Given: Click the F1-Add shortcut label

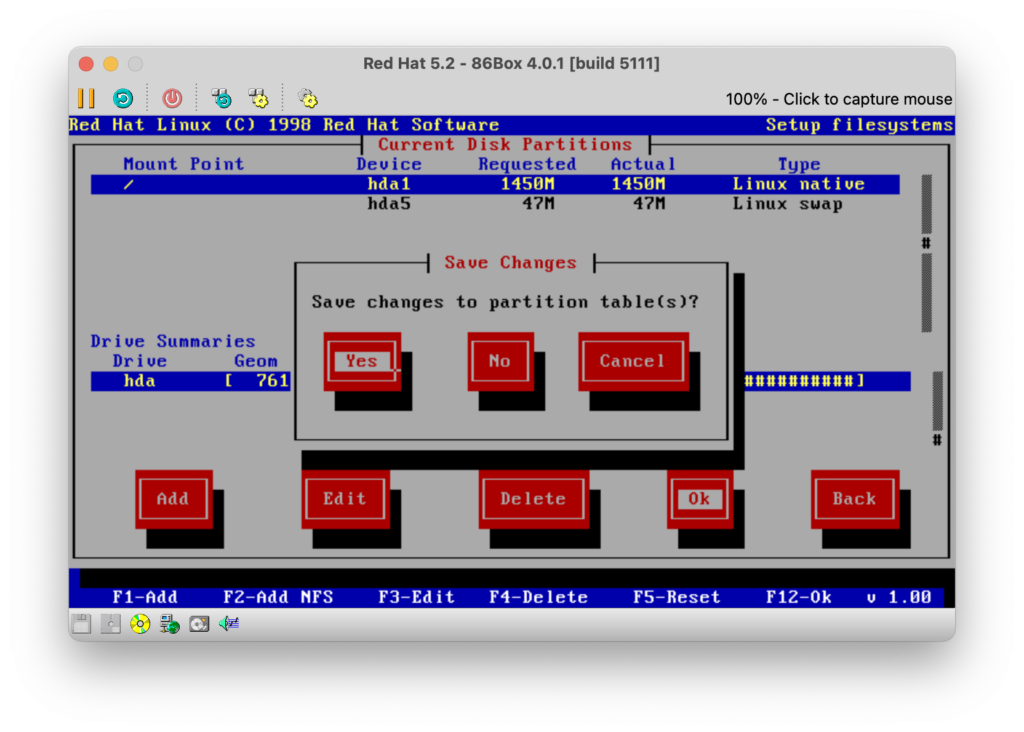Looking at the screenshot, I should click(145, 597).
